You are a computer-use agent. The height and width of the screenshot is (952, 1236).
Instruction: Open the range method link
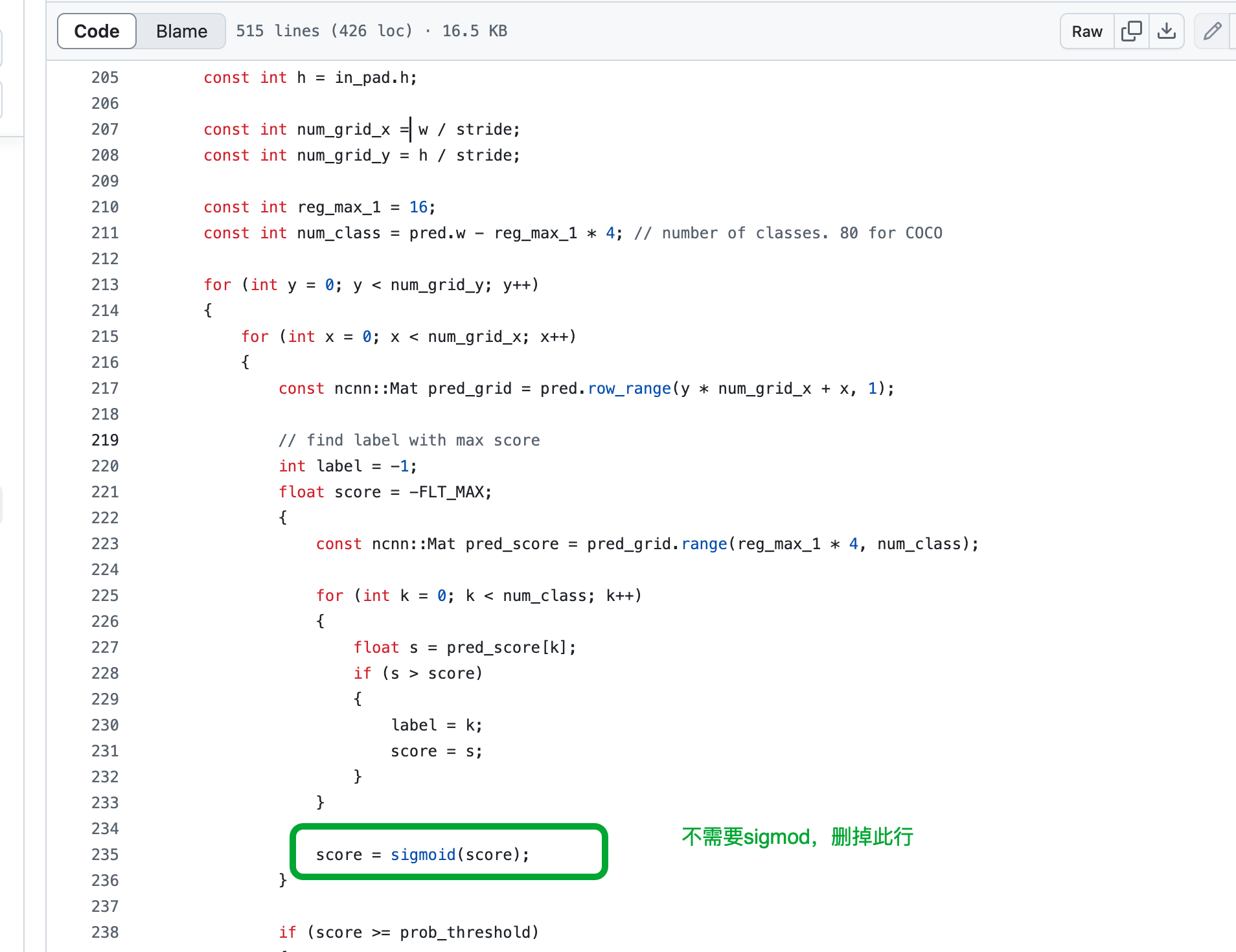click(x=704, y=543)
